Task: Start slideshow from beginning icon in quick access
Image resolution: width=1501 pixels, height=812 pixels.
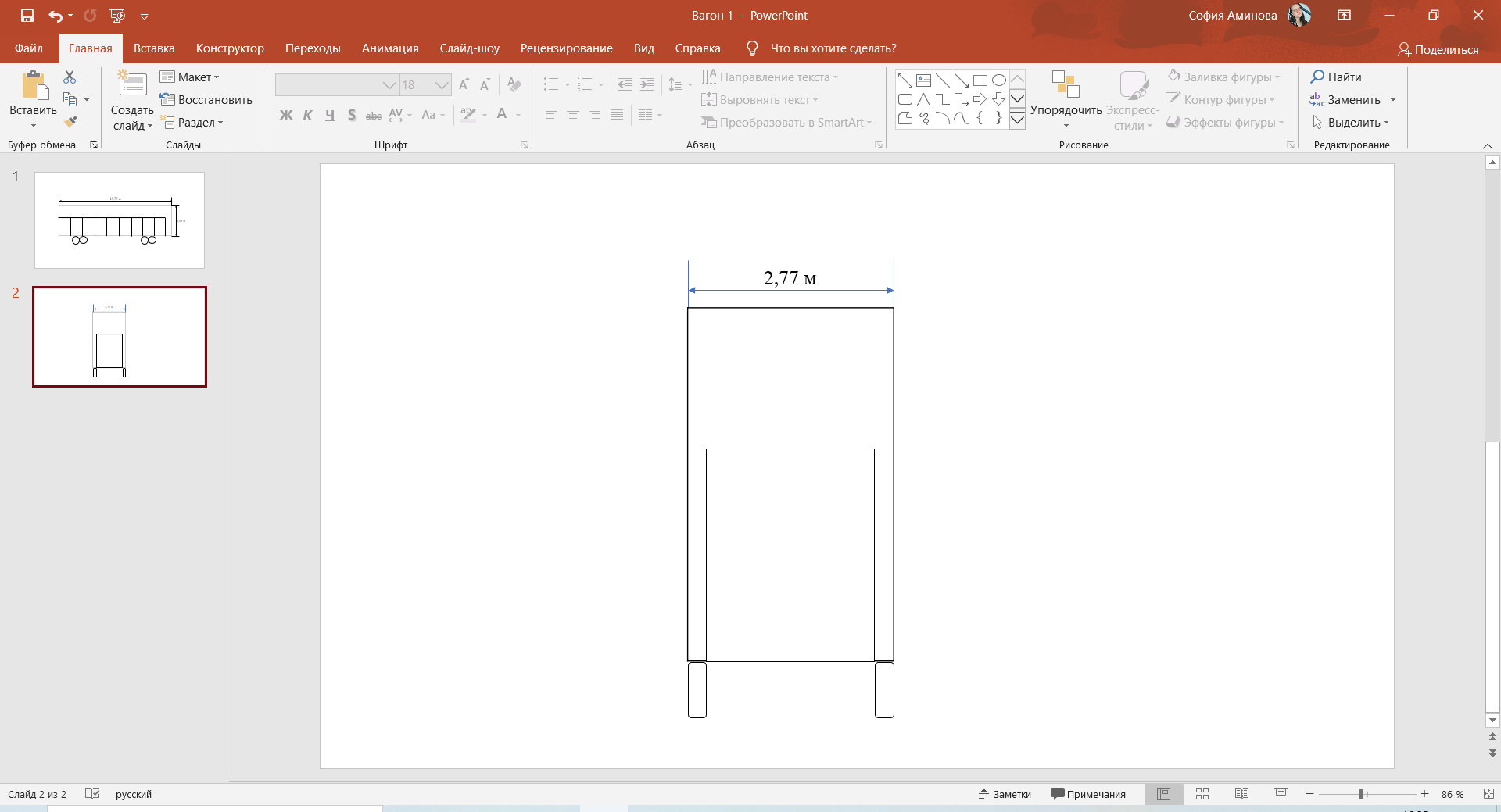Action: pos(117,16)
